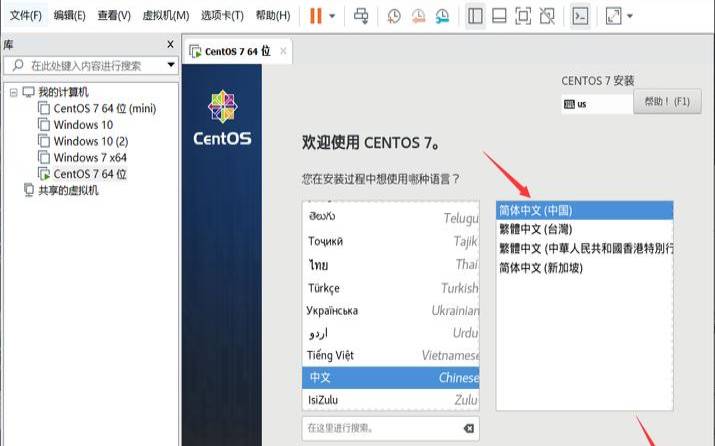This screenshot has width=715, height=446.
Task: Select the running CentOS 7 64 位 VM
Action: pyautogui.click(x=90, y=174)
